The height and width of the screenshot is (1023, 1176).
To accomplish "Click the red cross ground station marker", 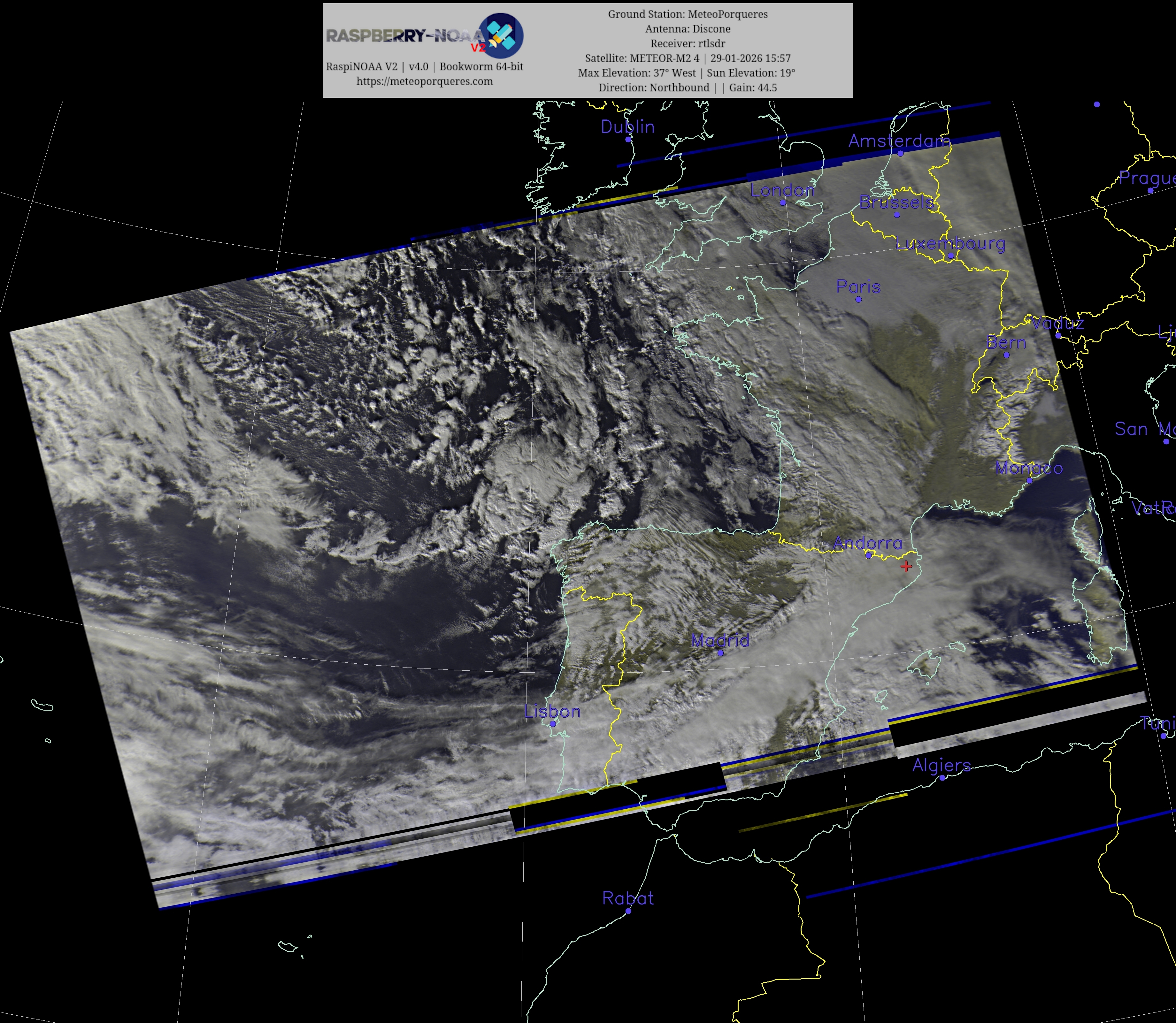I will click(906, 566).
